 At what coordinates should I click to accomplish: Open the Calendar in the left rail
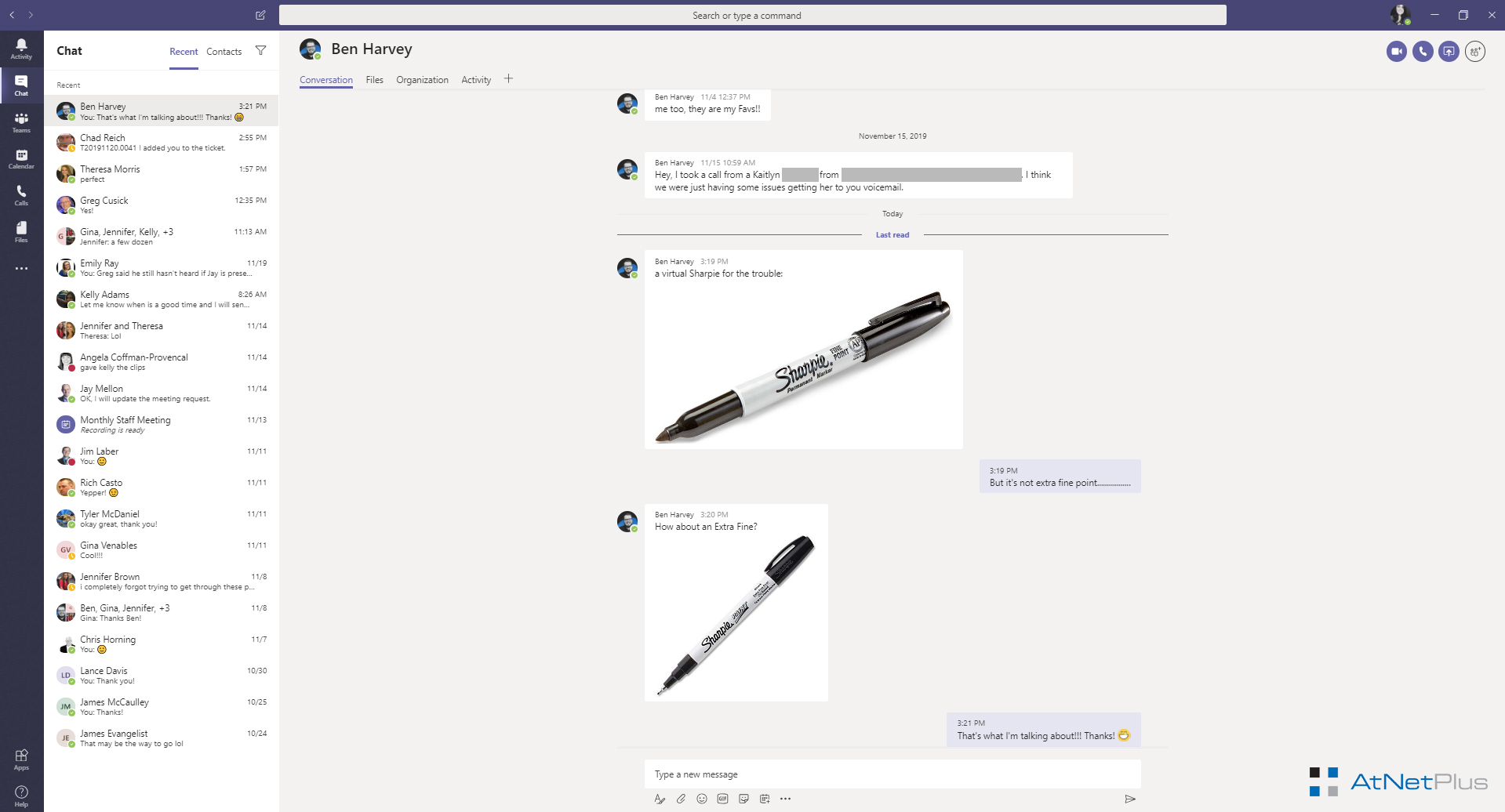tap(21, 159)
